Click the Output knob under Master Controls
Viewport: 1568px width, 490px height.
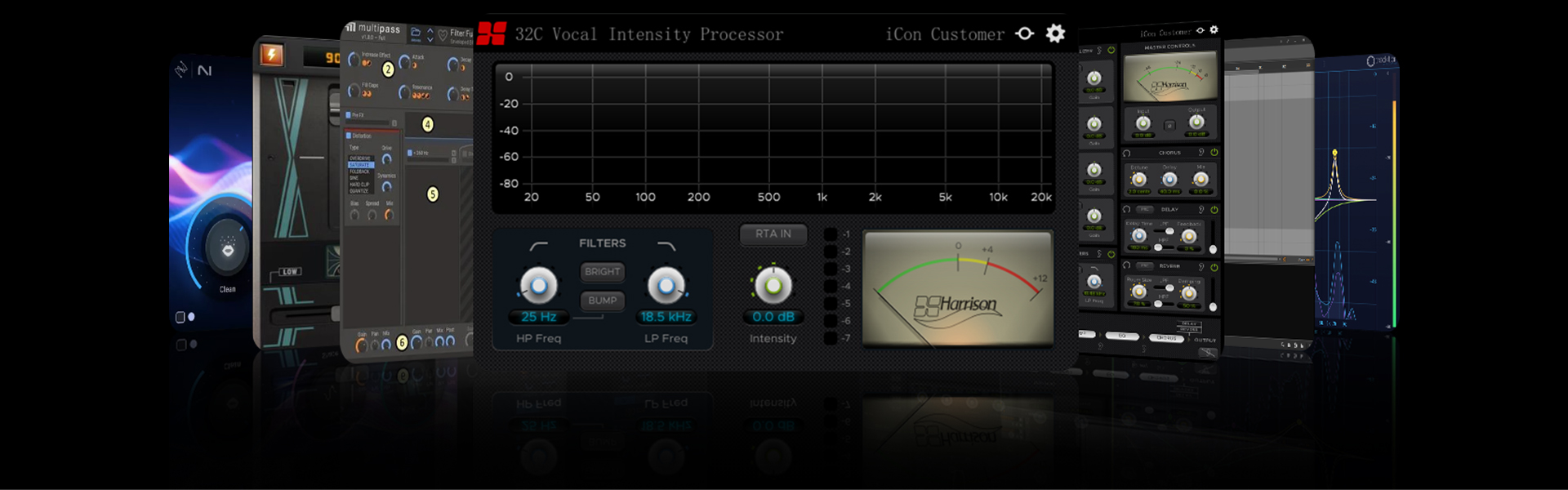(x=1196, y=122)
